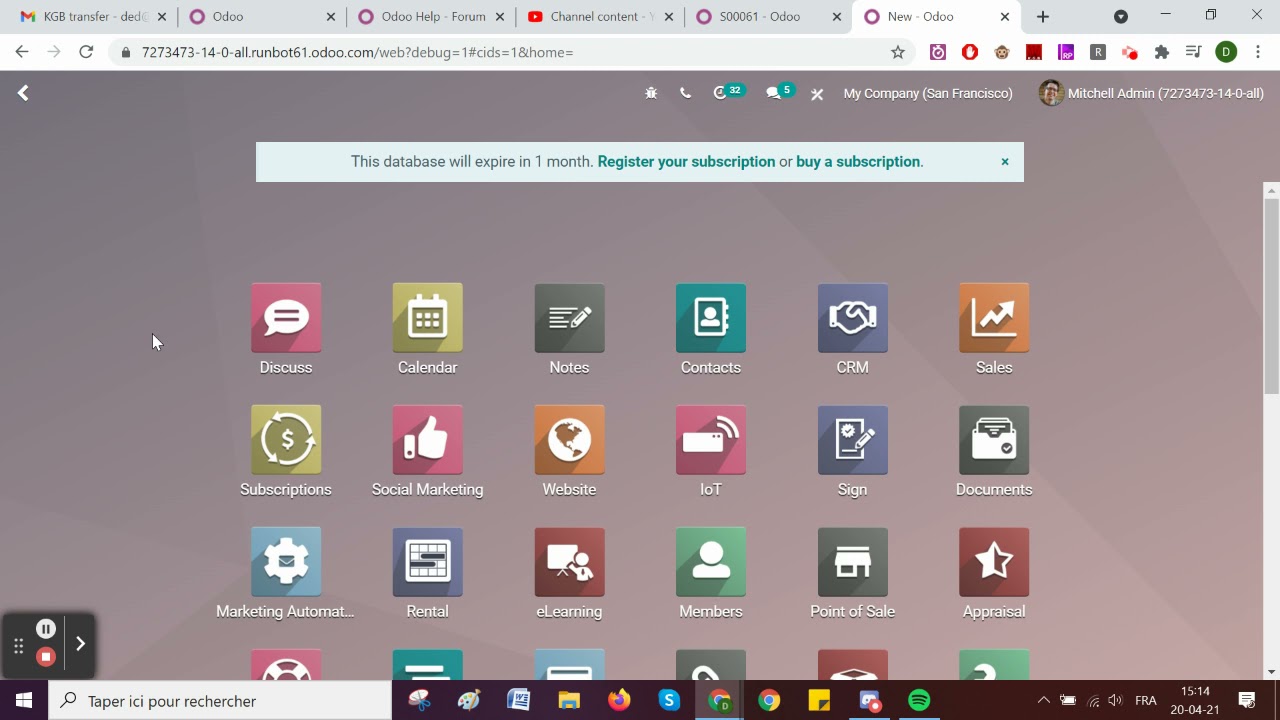Click the Windows taskbar search box

click(220, 701)
